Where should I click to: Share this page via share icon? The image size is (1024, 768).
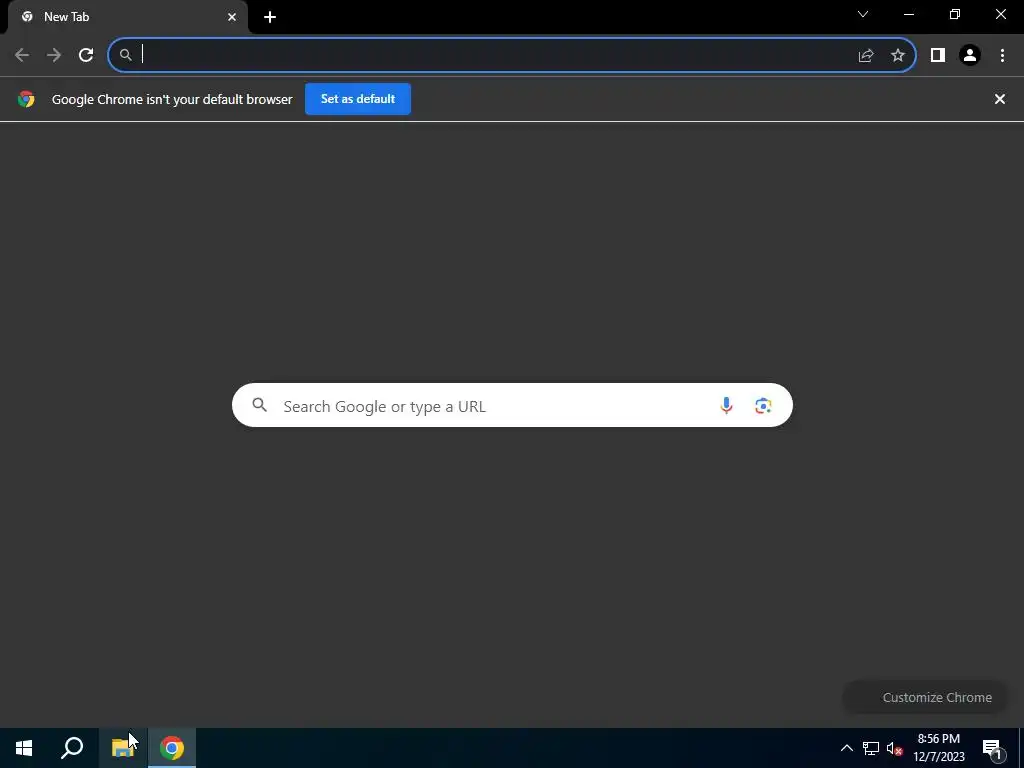pos(866,55)
